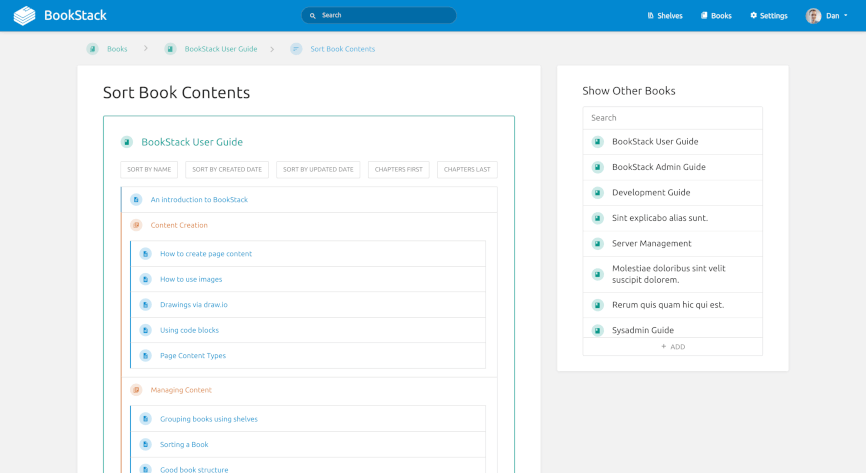Click page icon for How to create page content
This screenshot has width=866, height=473.
tap(145, 254)
